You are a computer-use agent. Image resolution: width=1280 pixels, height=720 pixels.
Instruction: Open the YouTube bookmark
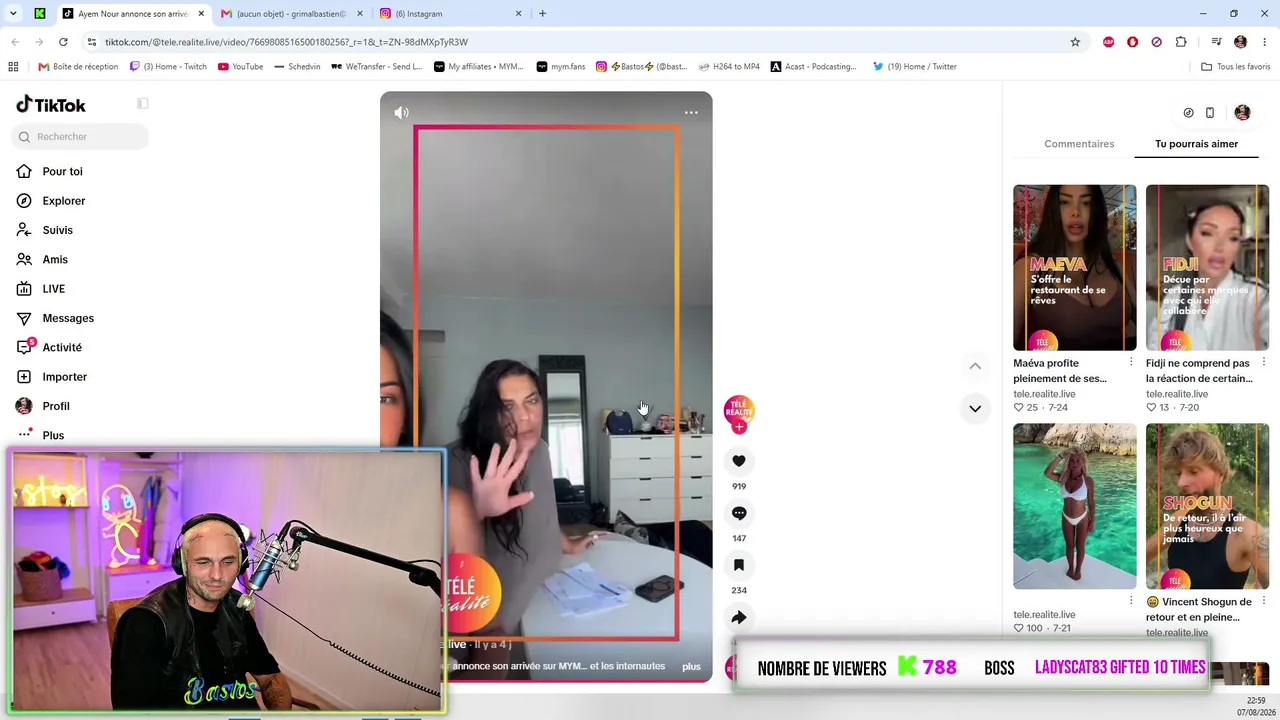240,67
